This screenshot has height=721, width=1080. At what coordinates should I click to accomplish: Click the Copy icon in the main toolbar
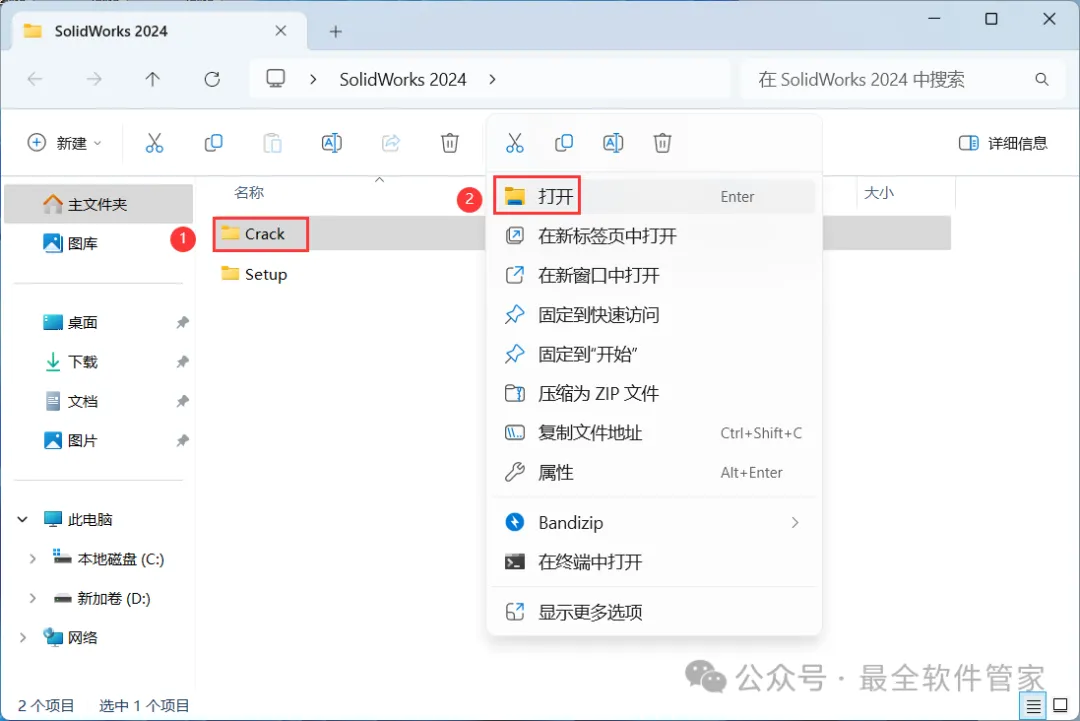(x=214, y=143)
